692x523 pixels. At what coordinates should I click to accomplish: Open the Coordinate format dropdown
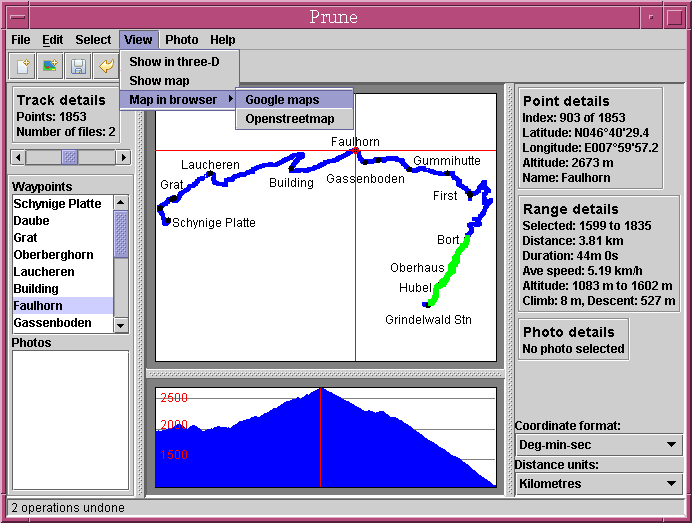click(x=599, y=445)
